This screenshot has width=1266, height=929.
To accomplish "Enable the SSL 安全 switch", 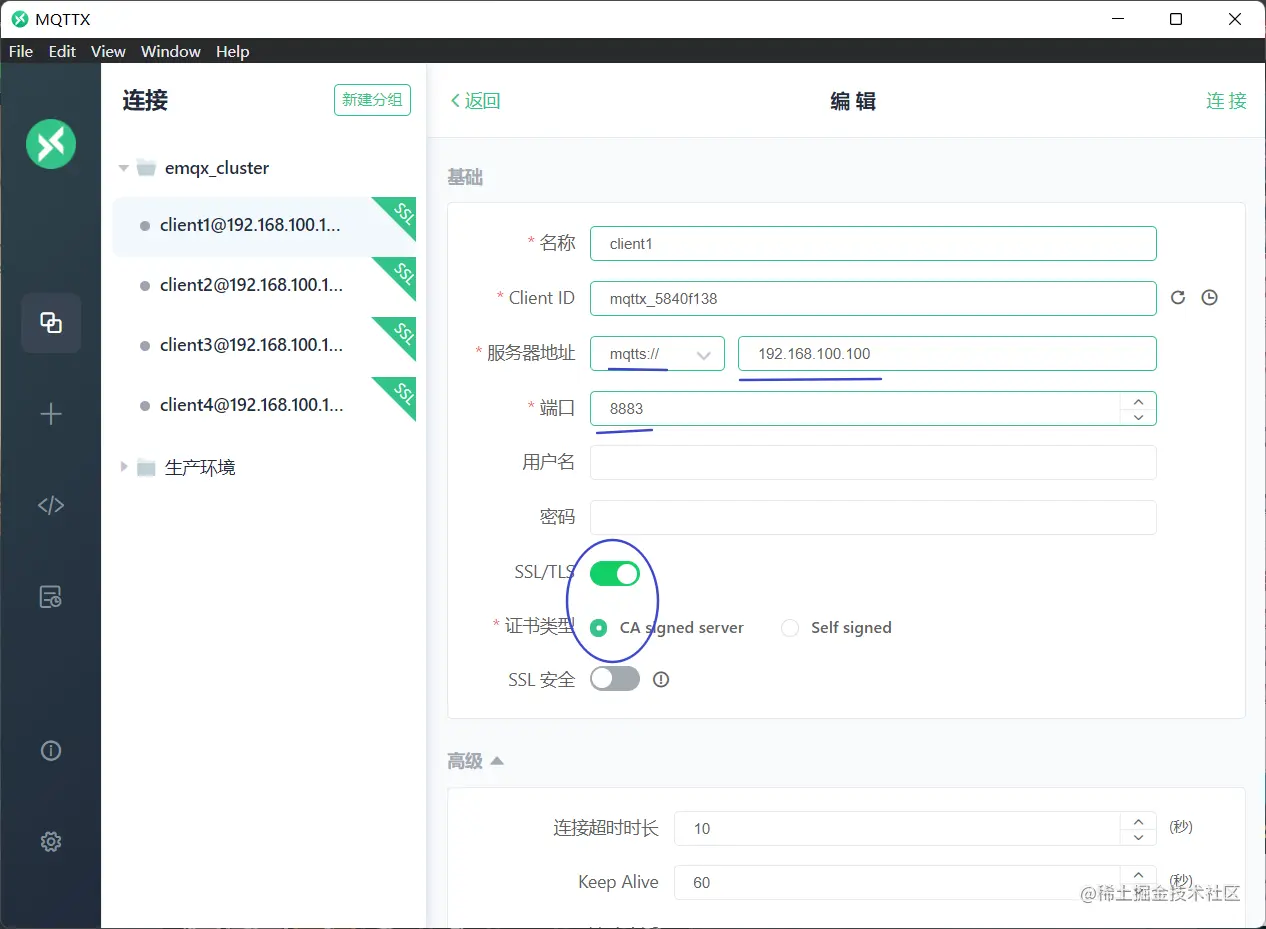I will click(614, 679).
